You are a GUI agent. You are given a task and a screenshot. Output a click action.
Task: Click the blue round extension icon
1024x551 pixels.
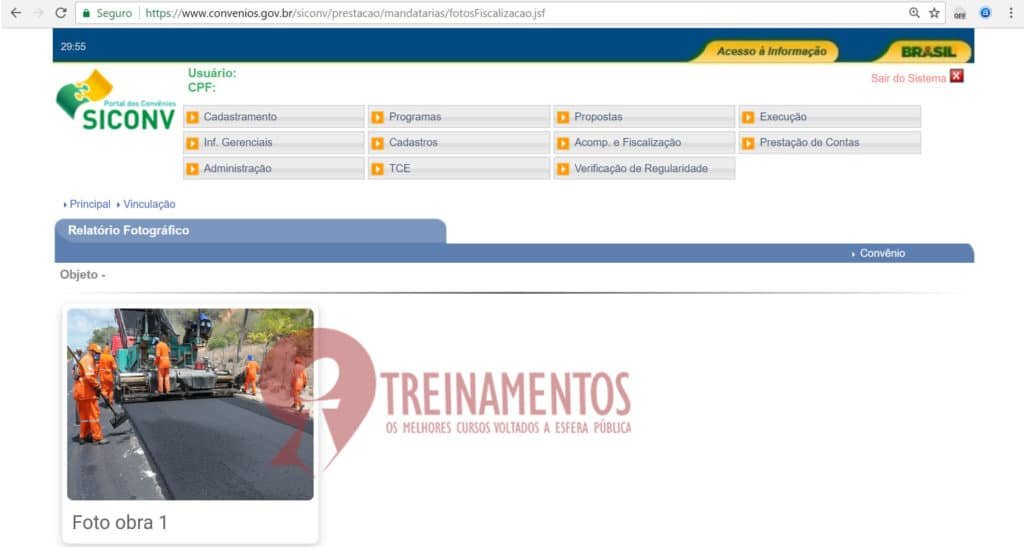tap(985, 13)
